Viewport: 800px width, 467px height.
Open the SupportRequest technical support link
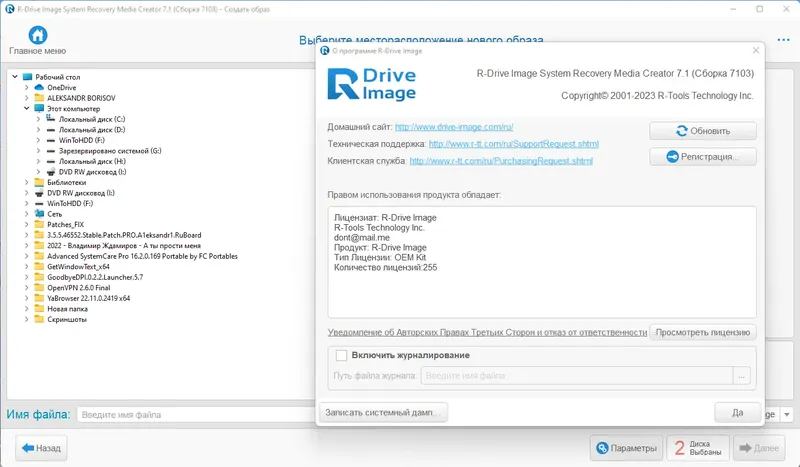[x=514, y=144]
